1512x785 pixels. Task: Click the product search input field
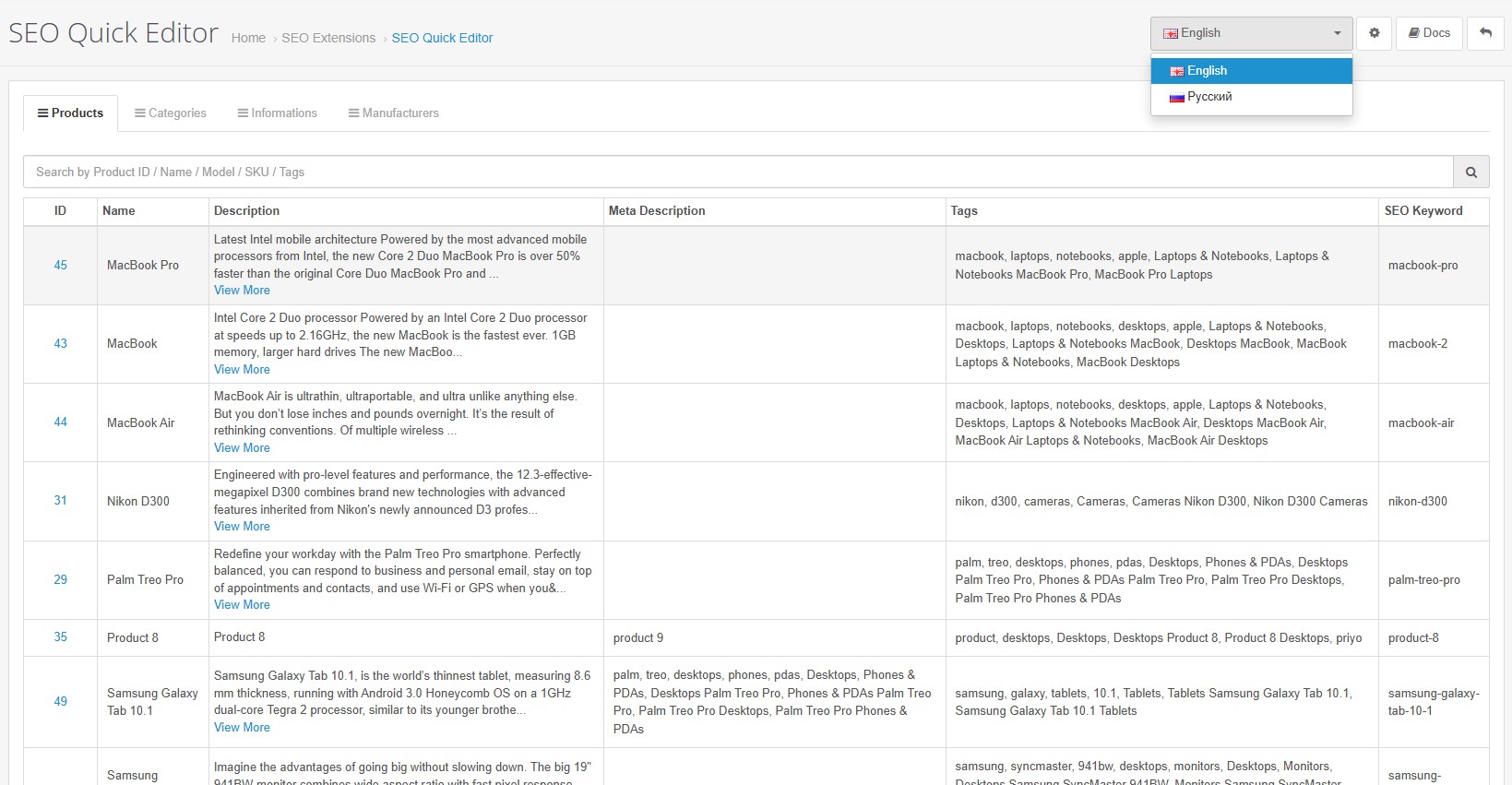point(738,172)
